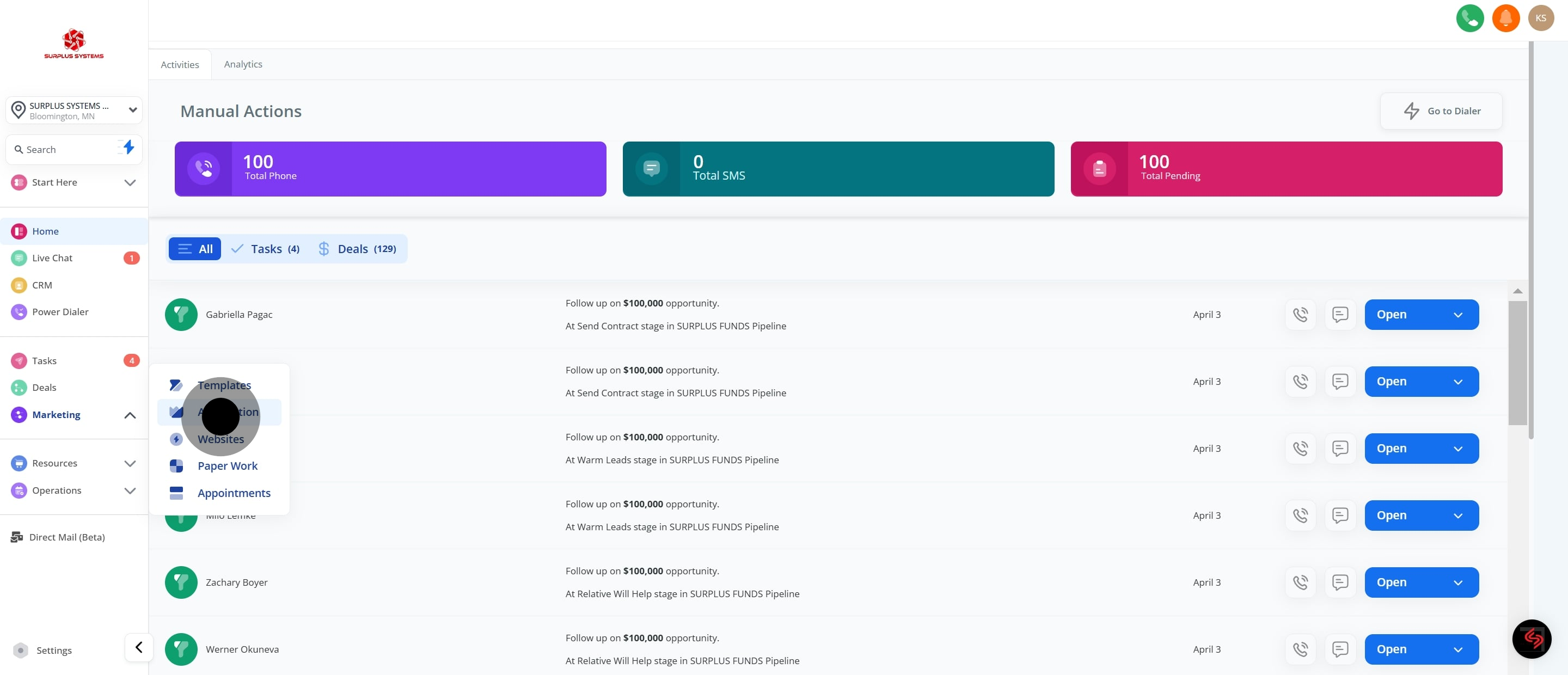Send SMS to Zachary Boyer via message icon
1568x675 pixels.
tap(1340, 582)
